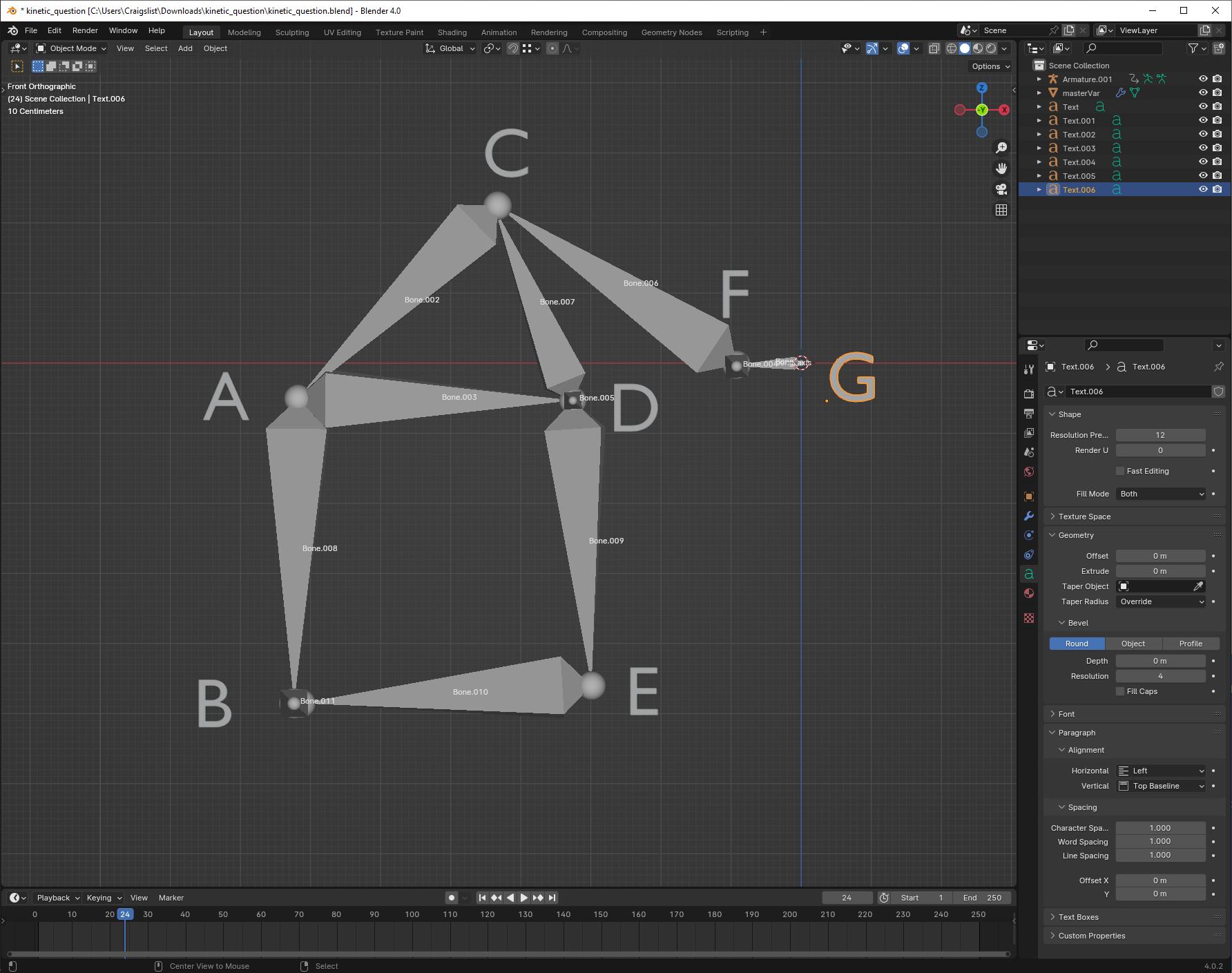The height and width of the screenshot is (973, 1232).
Task: Open the Physics properties tab
Action: click(1029, 535)
